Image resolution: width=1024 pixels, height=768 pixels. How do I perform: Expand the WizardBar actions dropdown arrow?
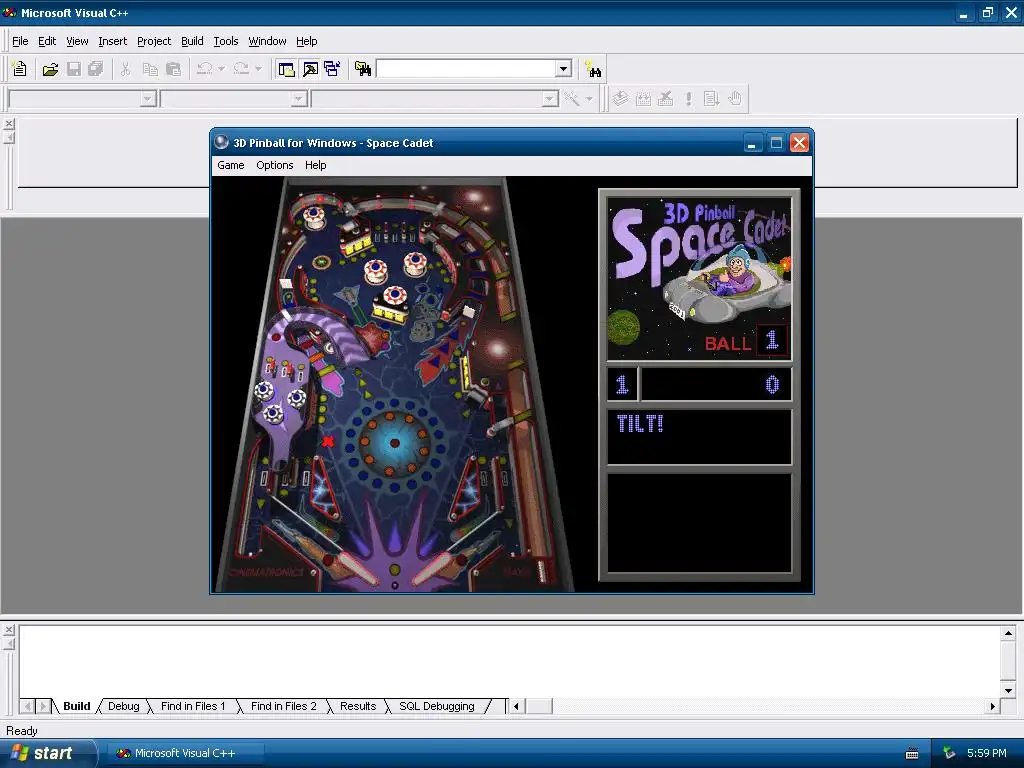click(589, 99)
